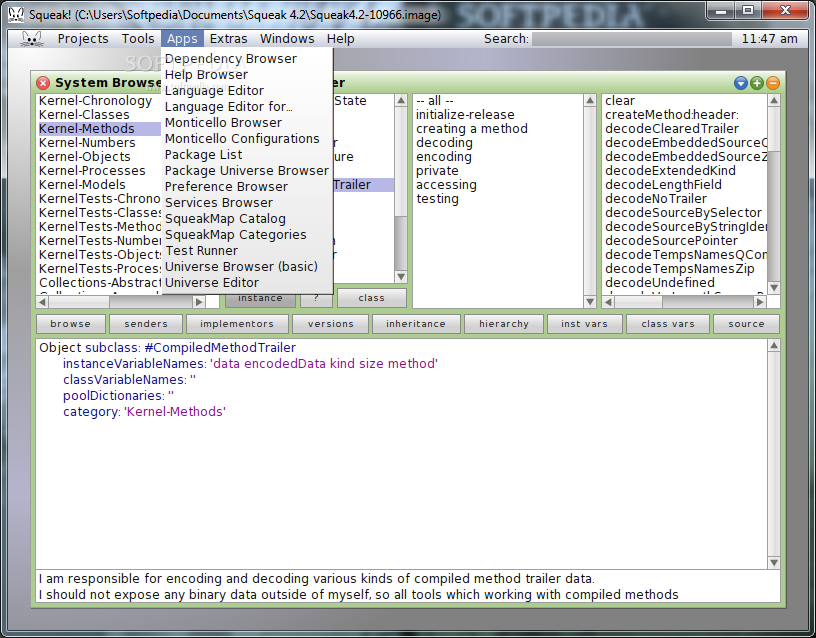This screenshot has width=816, height=638.
Task: Open Monticello Configurations from the menu
Action: coord(247,139)
